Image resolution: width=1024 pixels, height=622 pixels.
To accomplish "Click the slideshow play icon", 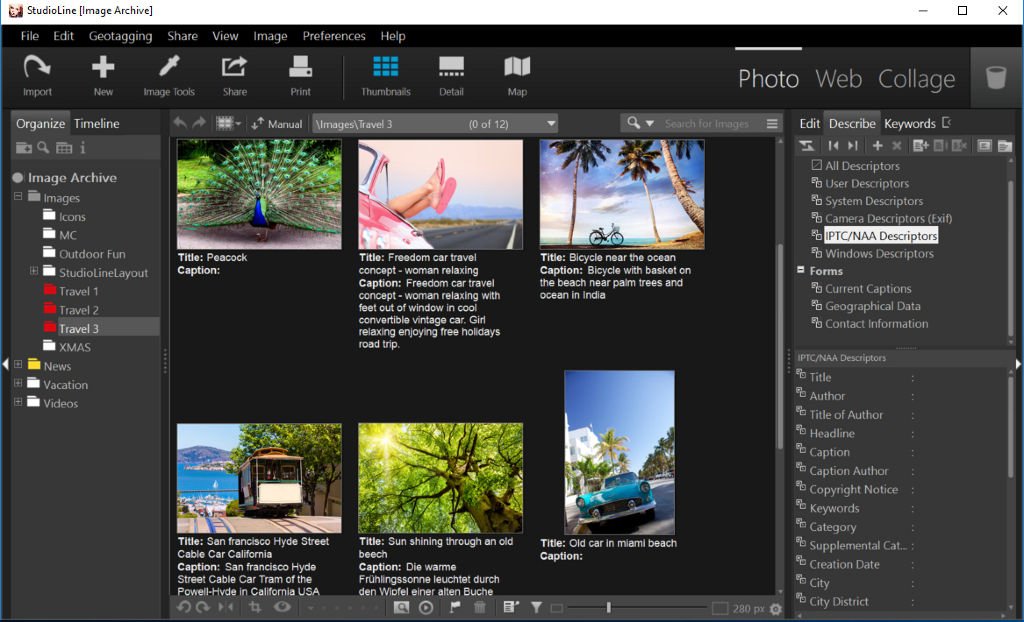I will tap(426, 608).
